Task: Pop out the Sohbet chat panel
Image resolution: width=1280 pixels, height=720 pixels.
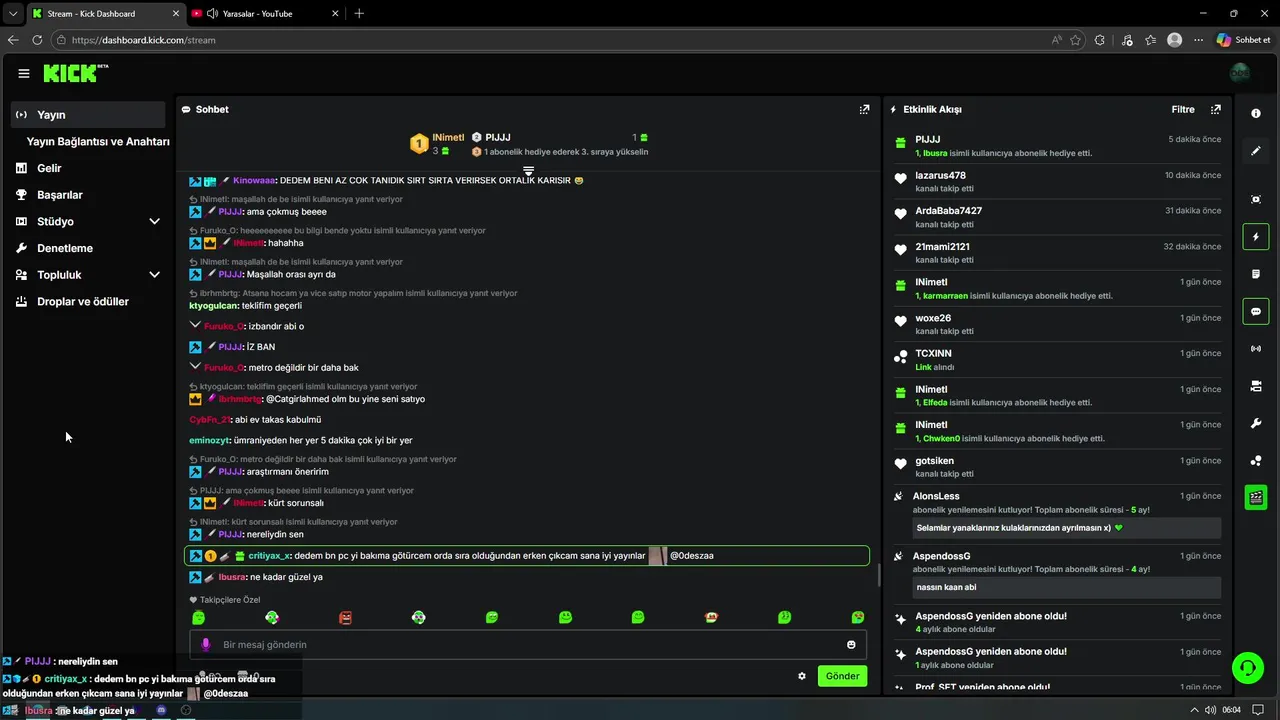Action: click(864, 109)
